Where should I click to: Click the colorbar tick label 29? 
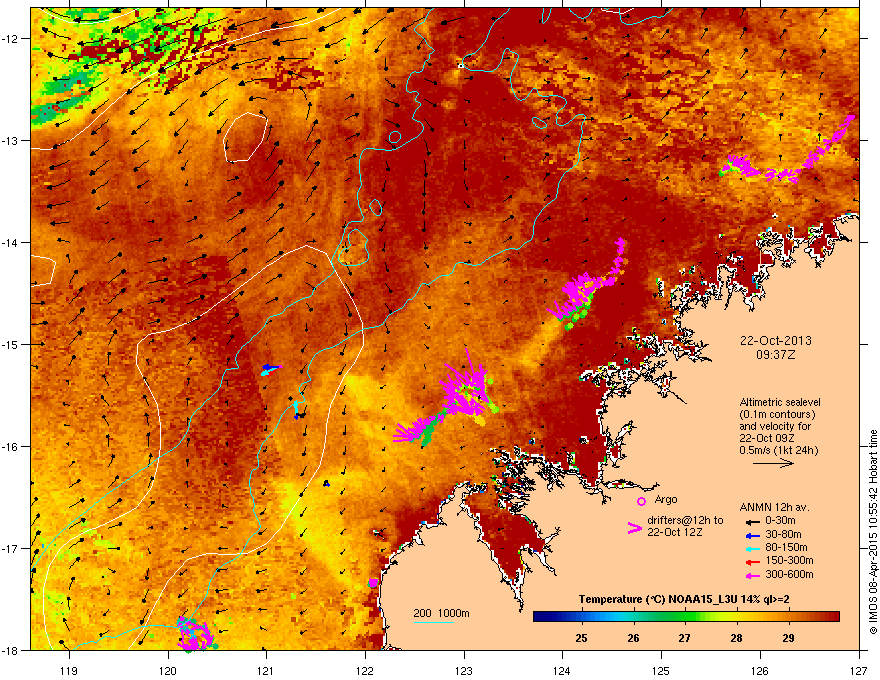[789, 638]
